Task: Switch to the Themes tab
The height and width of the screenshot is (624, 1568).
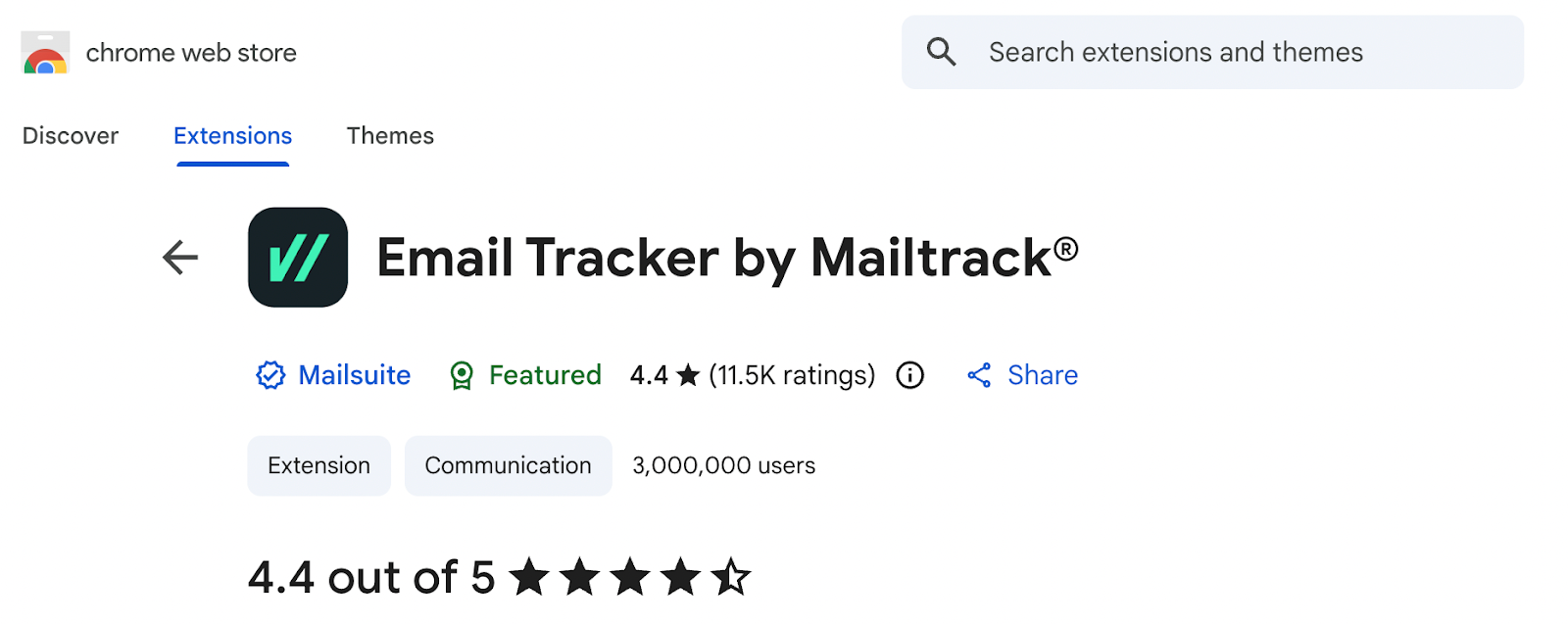Action: [x=390, y=135]
